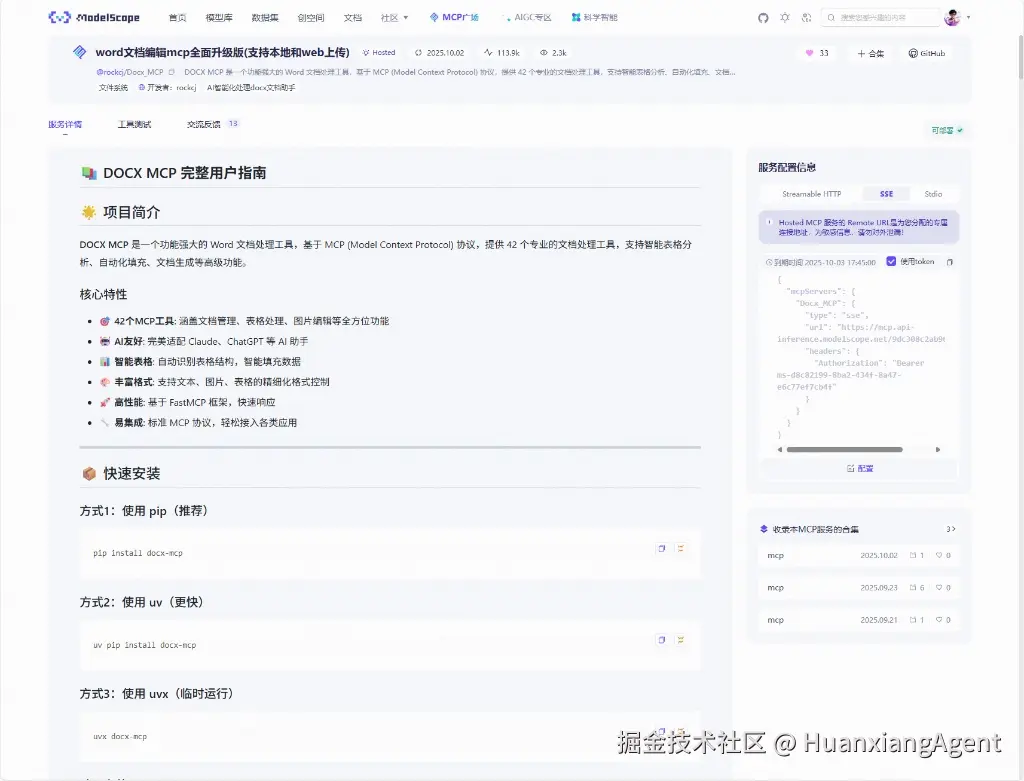The height and width of the screenshot is (781, 1024).
Task: Copy the server config JSON with token
Action: click(x=949, y=262)
